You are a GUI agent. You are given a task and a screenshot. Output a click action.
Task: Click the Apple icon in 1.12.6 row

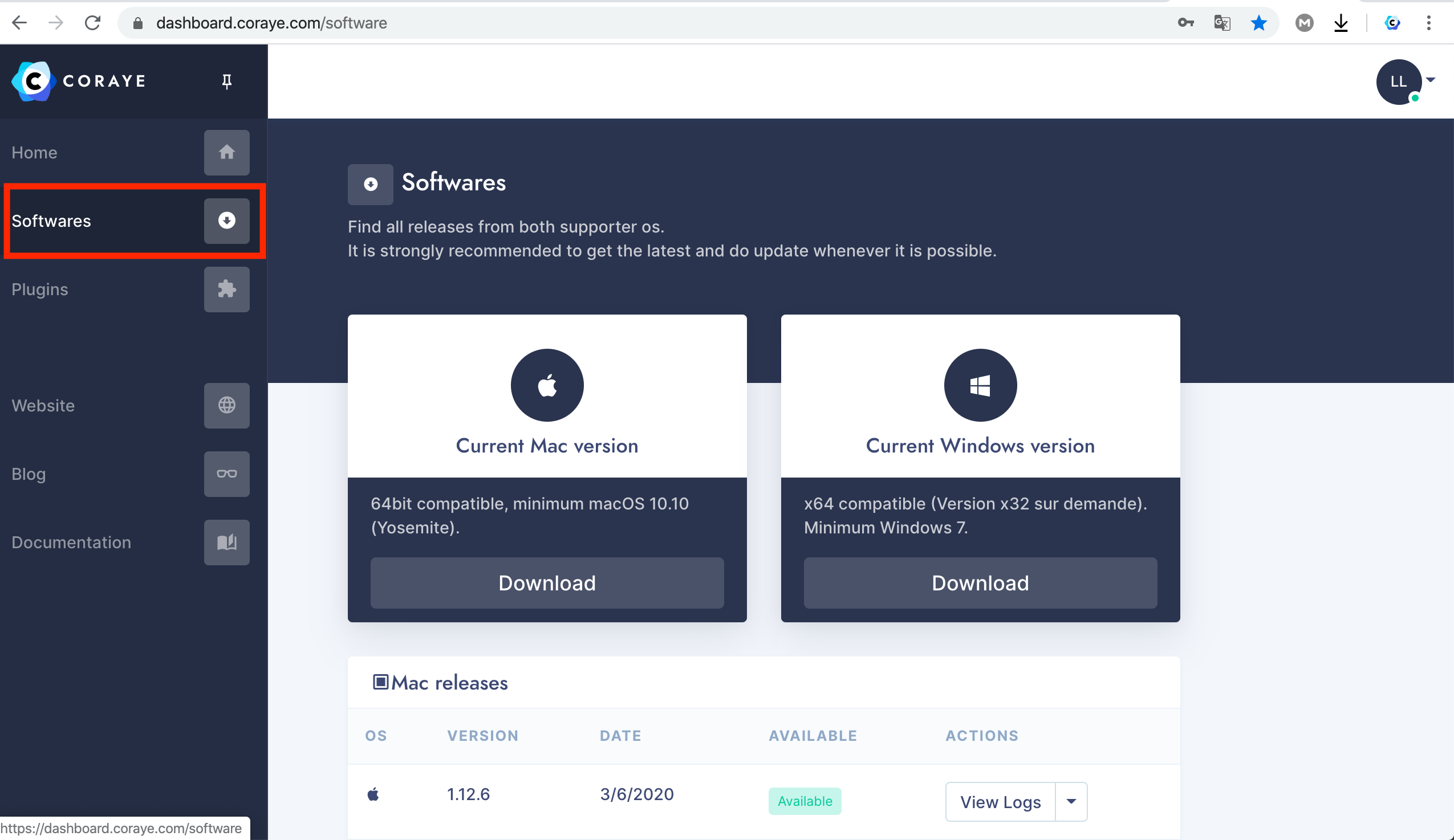pyautogui.click(x=373, y=794)
